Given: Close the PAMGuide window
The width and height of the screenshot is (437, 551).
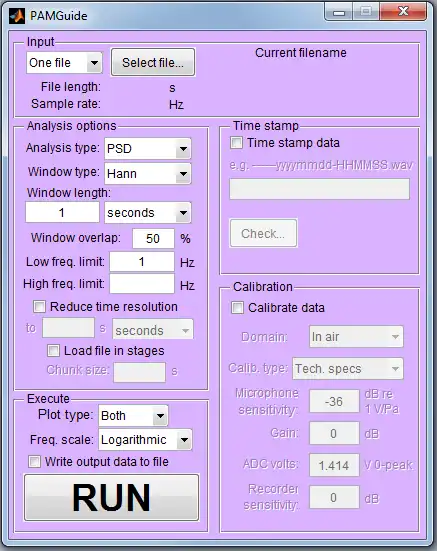Looking at the screenshot, I should (403, 12).
